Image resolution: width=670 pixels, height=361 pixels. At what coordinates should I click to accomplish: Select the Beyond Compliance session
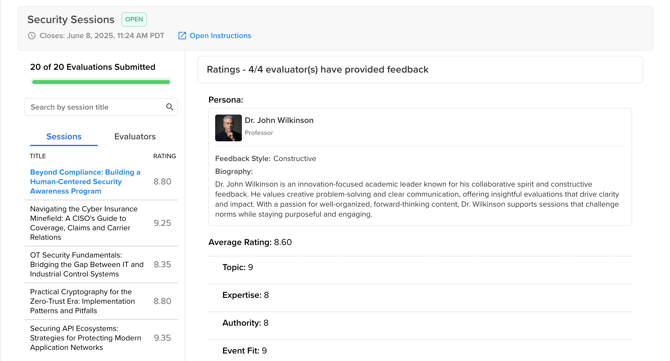click(85, 182)
